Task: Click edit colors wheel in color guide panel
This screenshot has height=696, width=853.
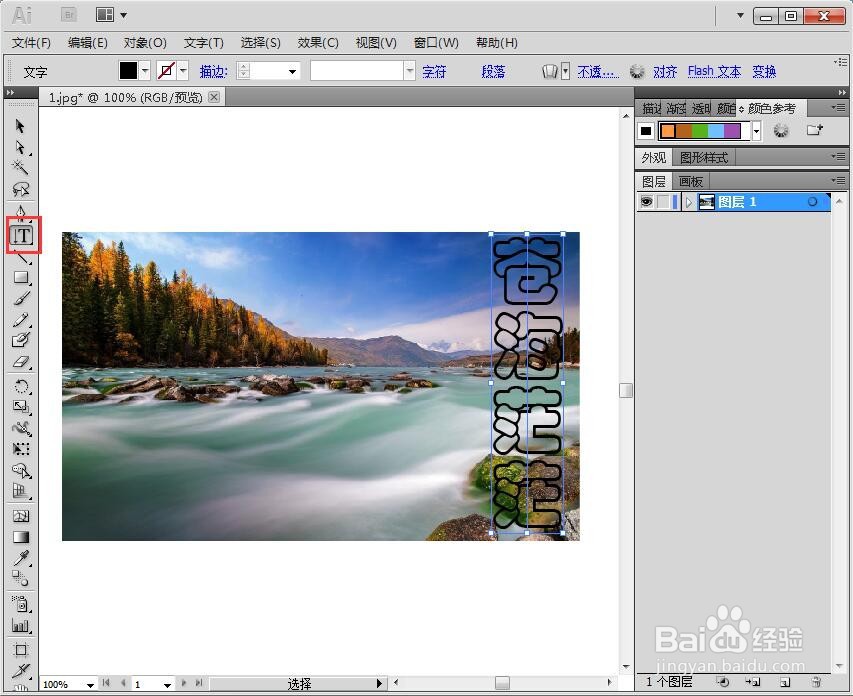Action: pyautogui.click(x=781, y=131)
